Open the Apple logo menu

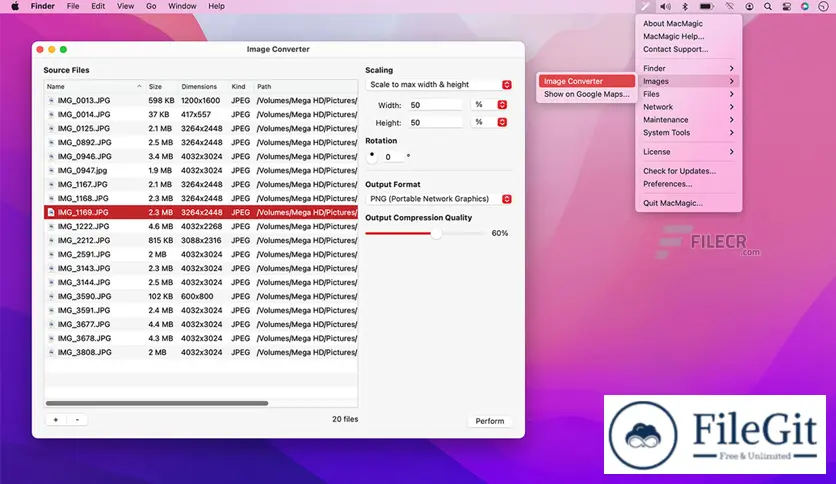point(15,6)
